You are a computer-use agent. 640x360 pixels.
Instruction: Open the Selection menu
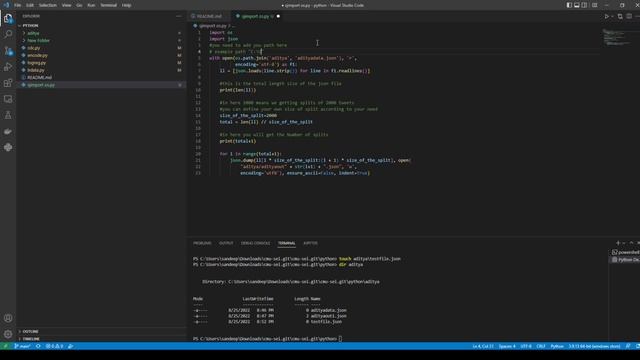click(x=48, y=5)
